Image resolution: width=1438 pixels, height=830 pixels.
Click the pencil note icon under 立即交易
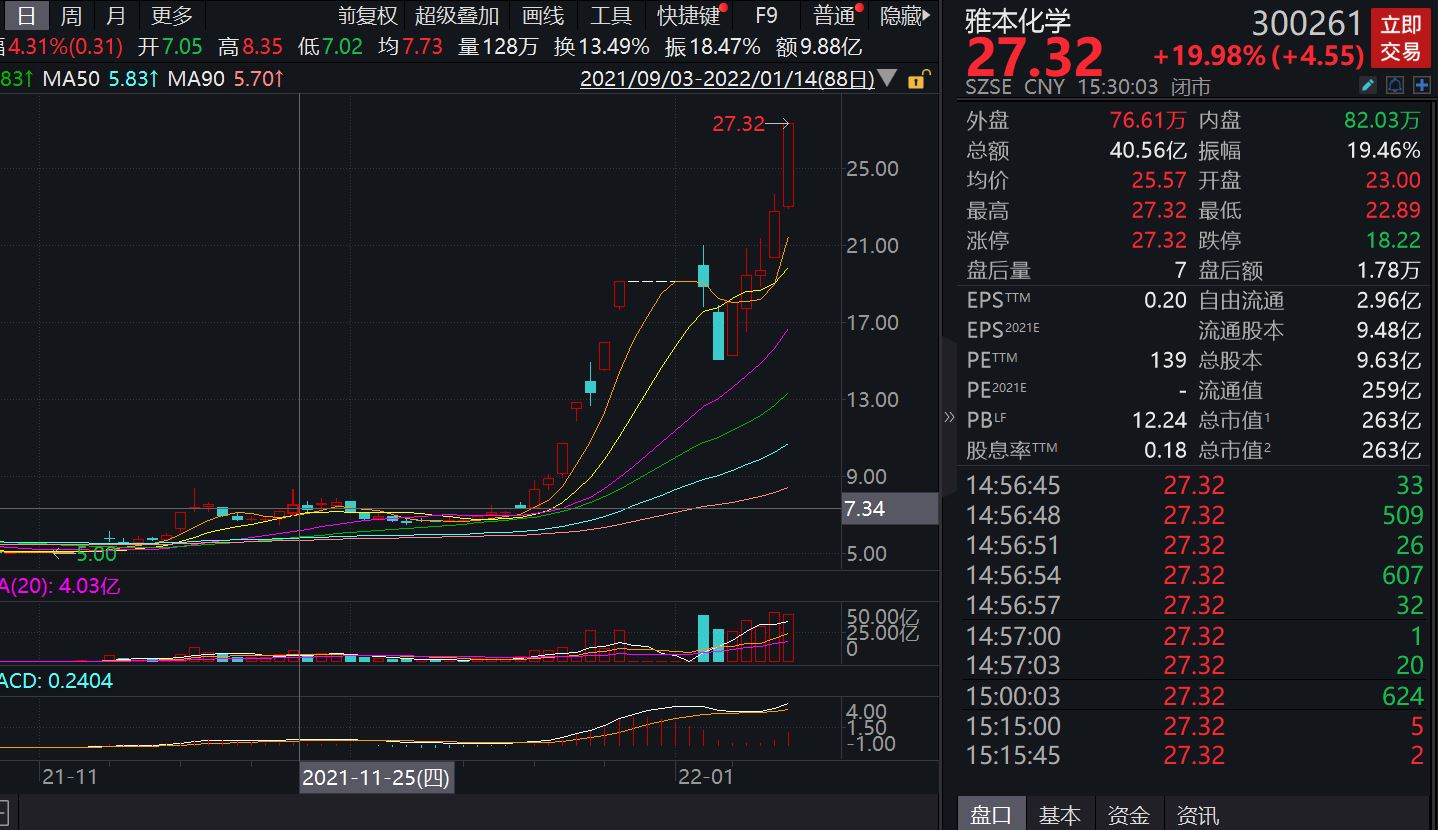1368,85
